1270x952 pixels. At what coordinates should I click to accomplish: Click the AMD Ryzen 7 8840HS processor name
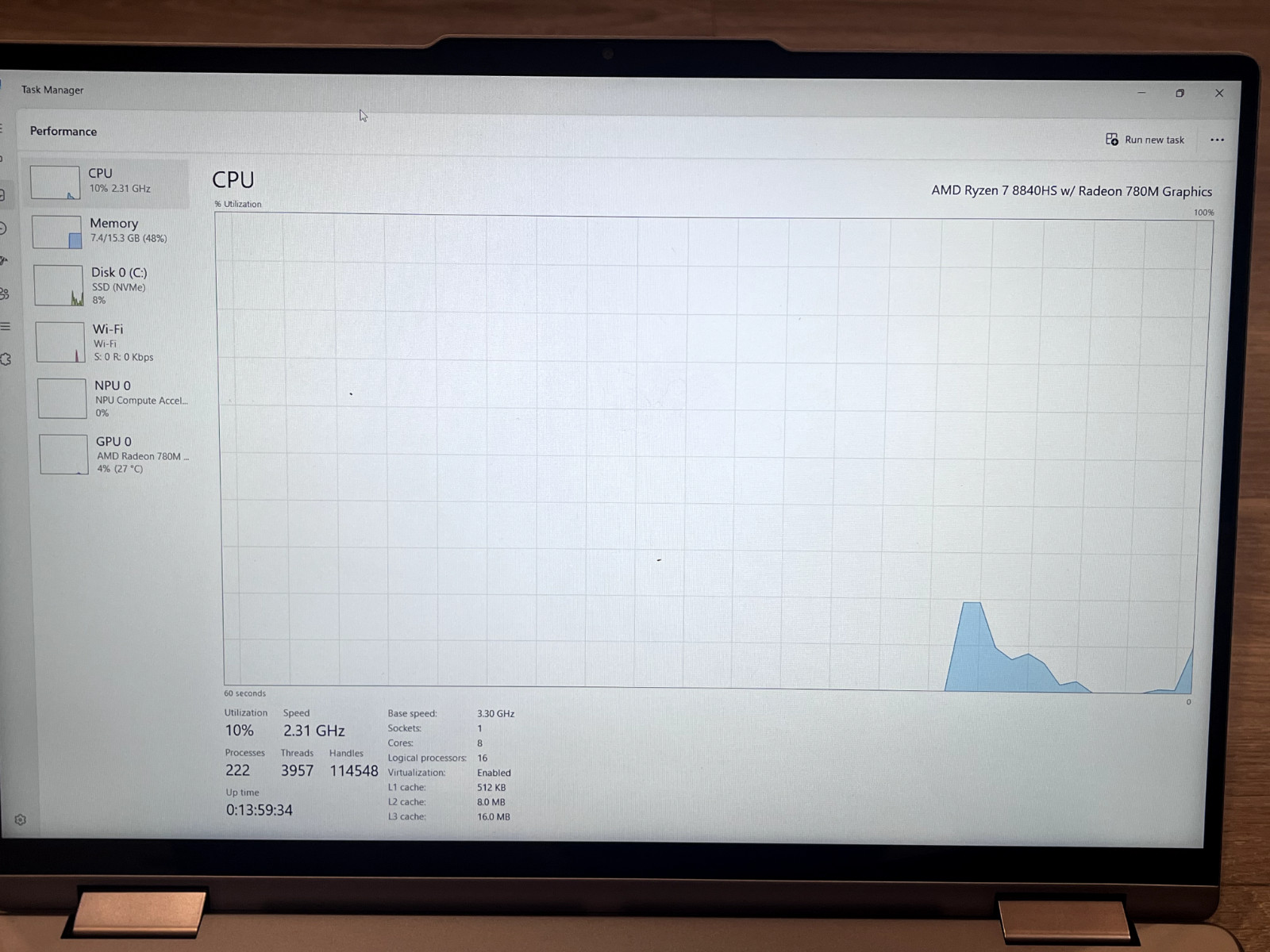point(1072,191)
